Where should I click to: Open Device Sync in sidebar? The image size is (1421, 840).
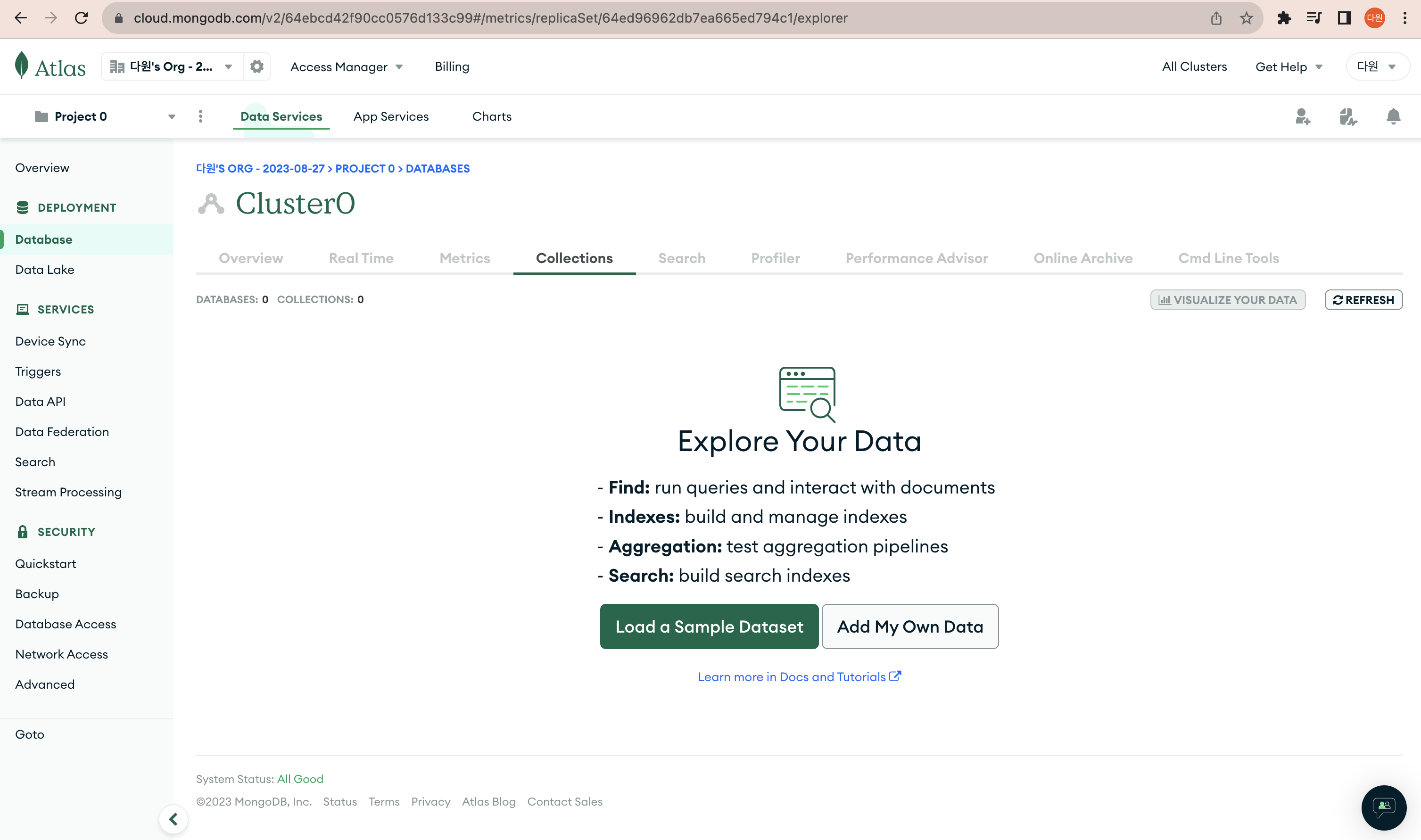(x=50, y=341)
